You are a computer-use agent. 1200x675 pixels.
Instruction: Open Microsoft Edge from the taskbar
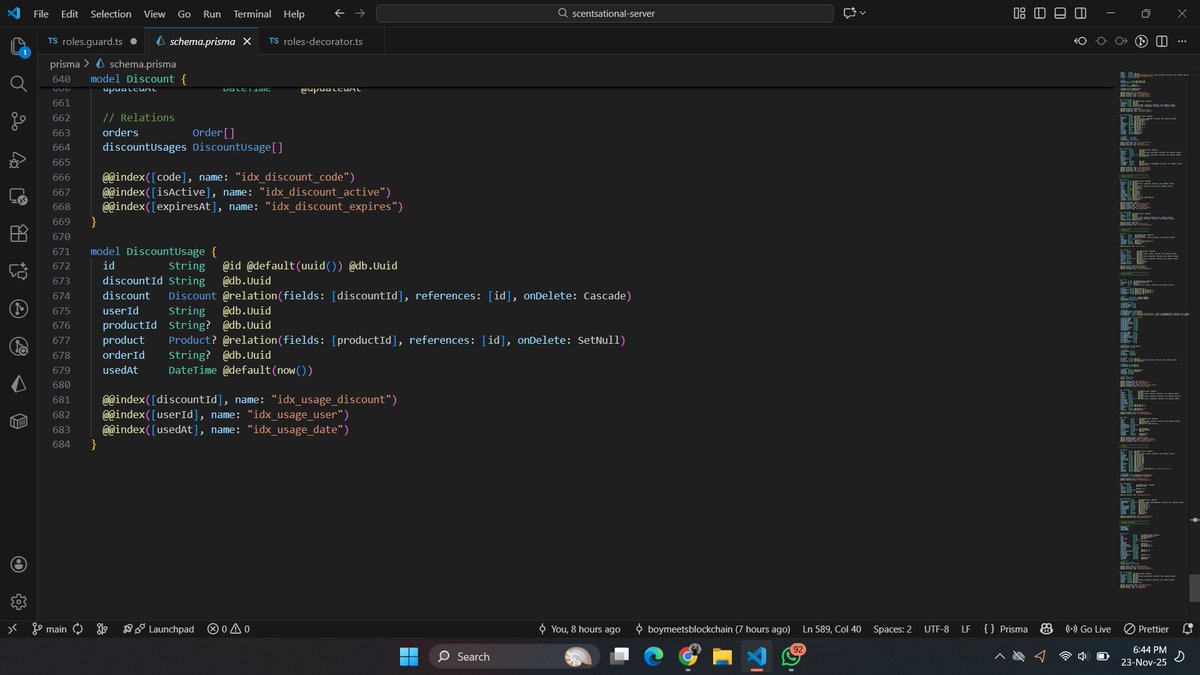coord(653,656)
